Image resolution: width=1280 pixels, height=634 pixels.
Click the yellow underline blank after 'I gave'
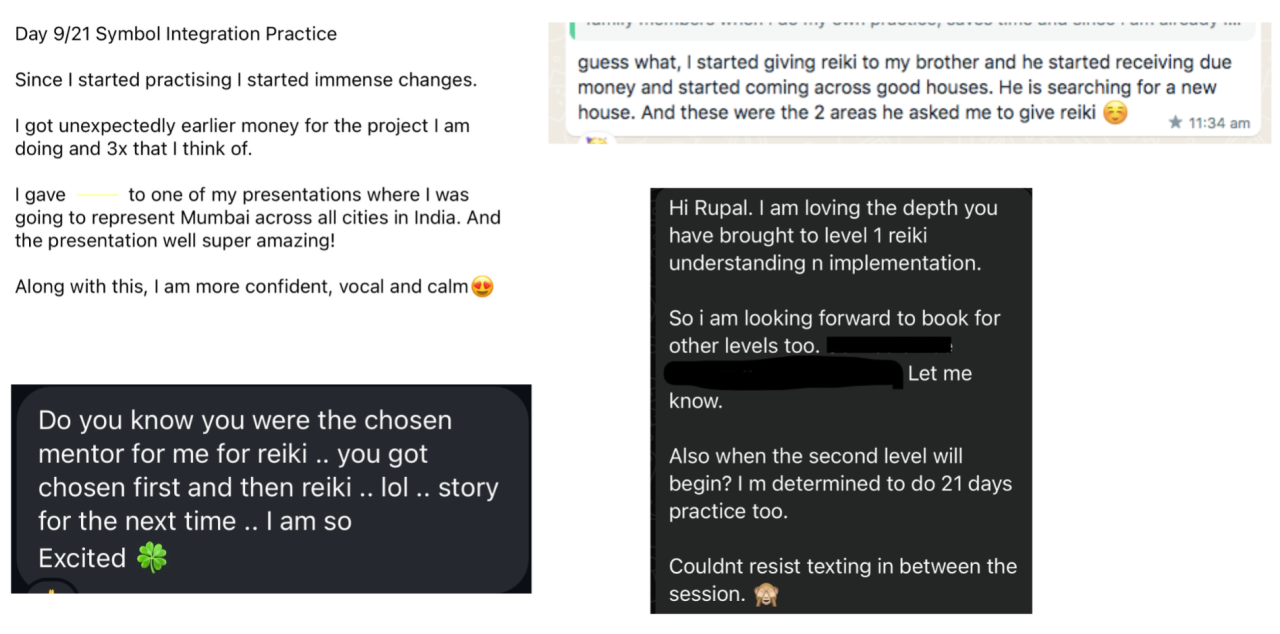[97, 196]
